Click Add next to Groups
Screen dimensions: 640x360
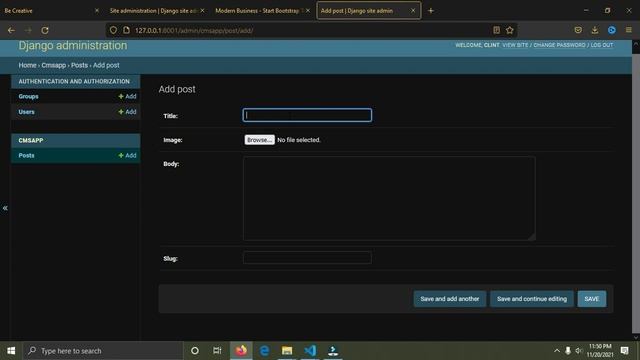pyautogui.click(x=127, y=96)
